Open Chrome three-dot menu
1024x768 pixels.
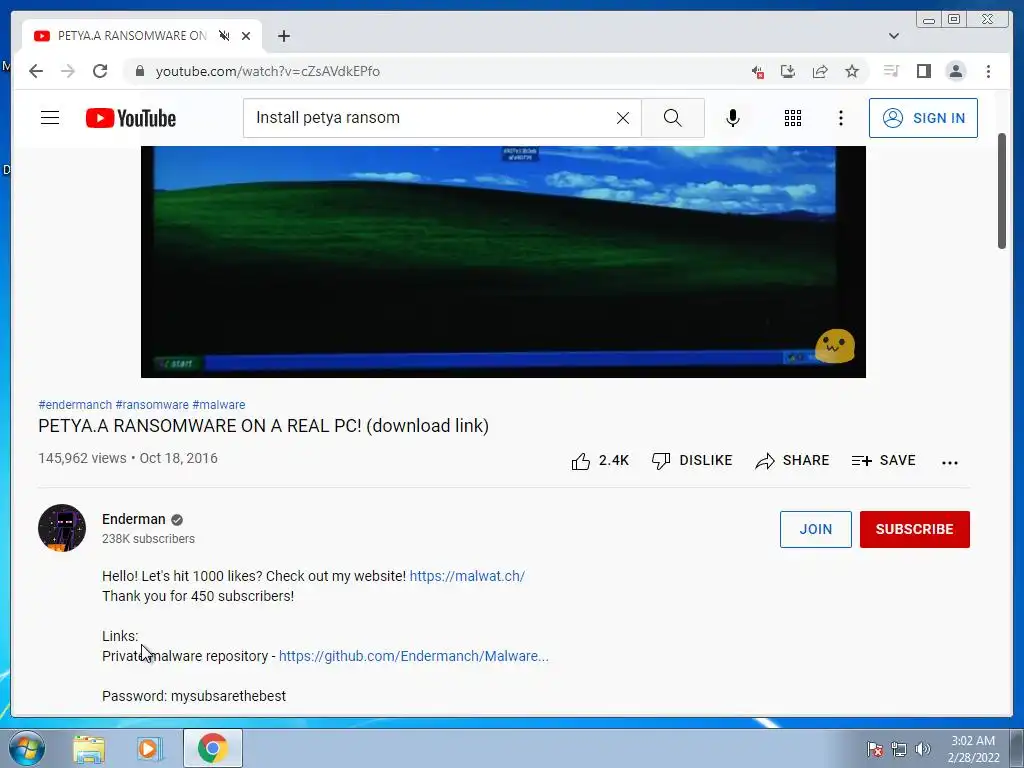pos(988,71)
